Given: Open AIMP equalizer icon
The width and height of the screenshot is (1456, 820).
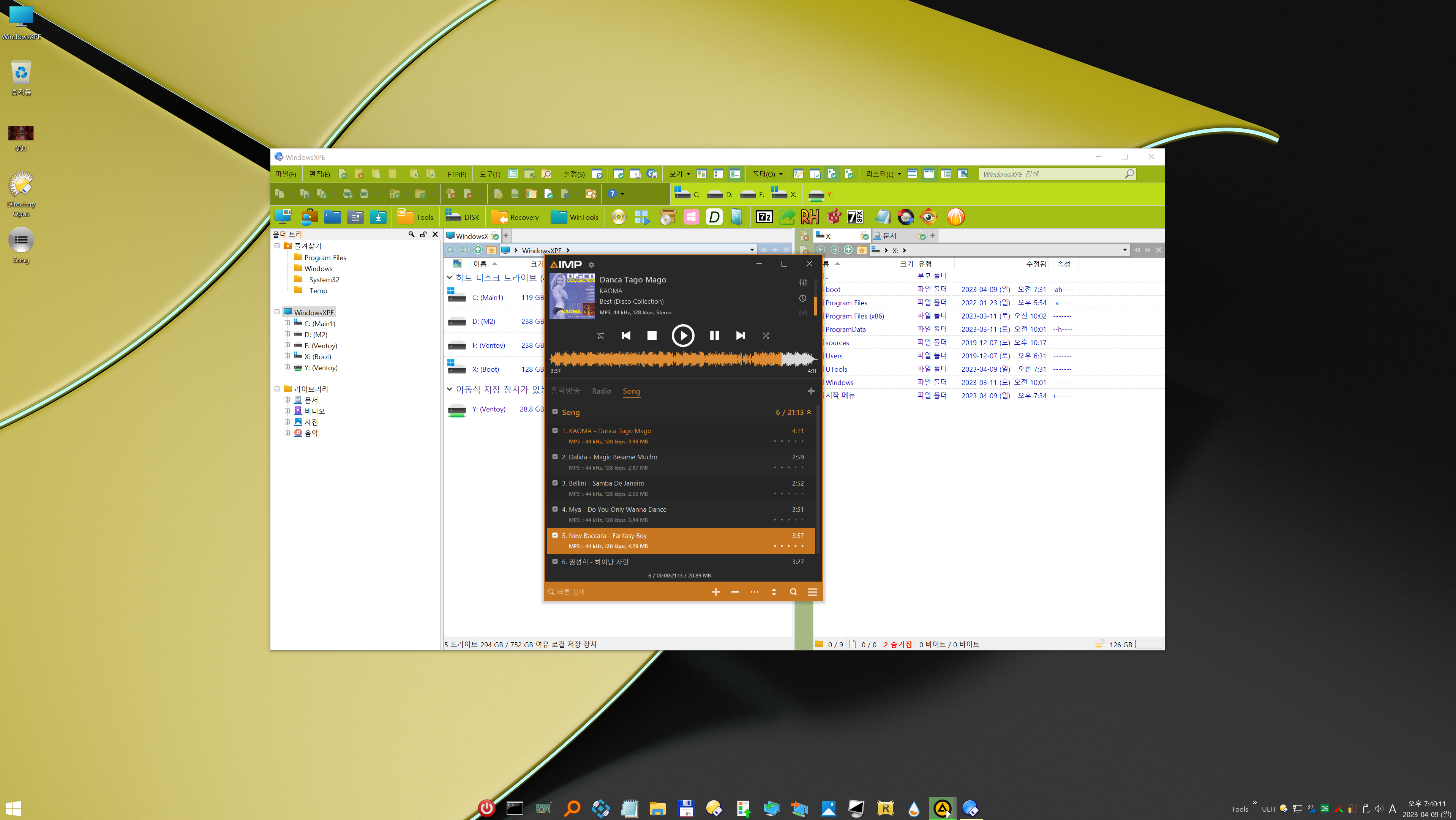Looking at the screenshot, I should tap(802, 282).
